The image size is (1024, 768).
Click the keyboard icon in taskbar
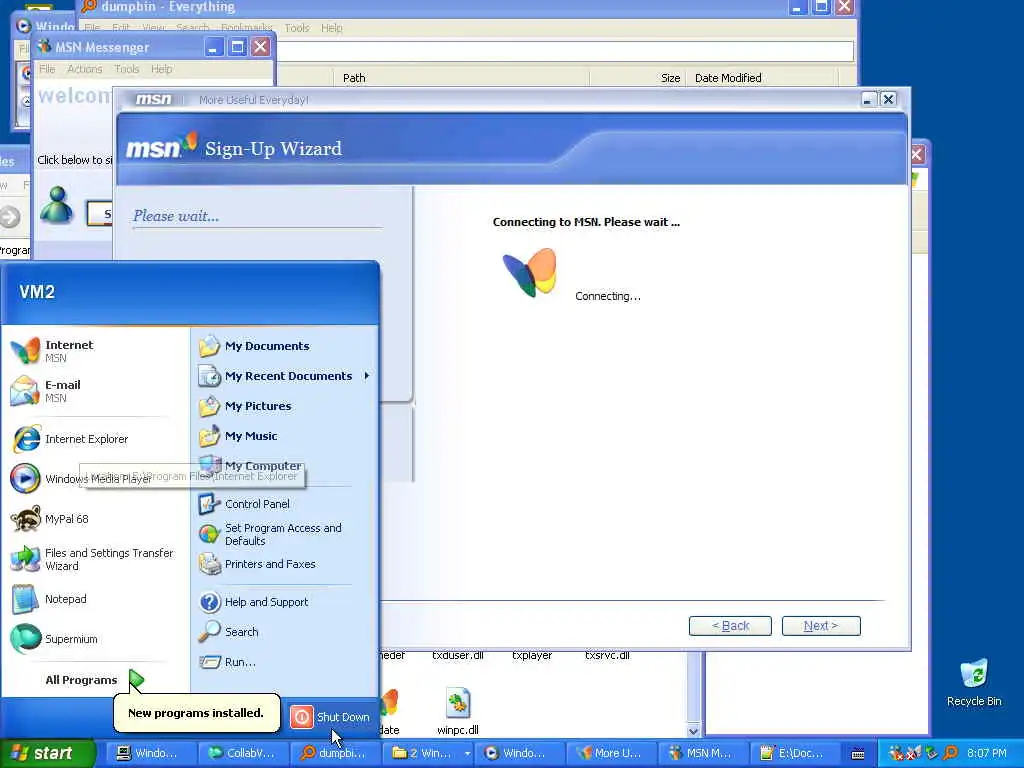[x=859, y=754]
